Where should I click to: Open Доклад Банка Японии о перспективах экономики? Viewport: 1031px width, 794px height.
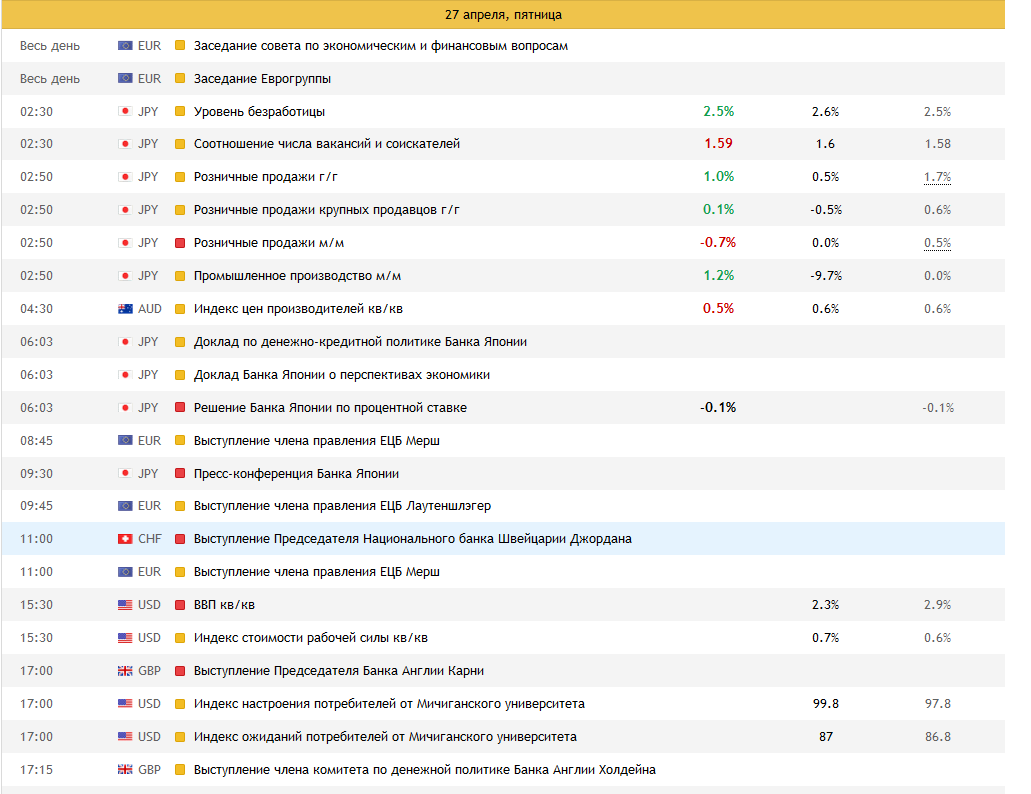tap(342, 375)
